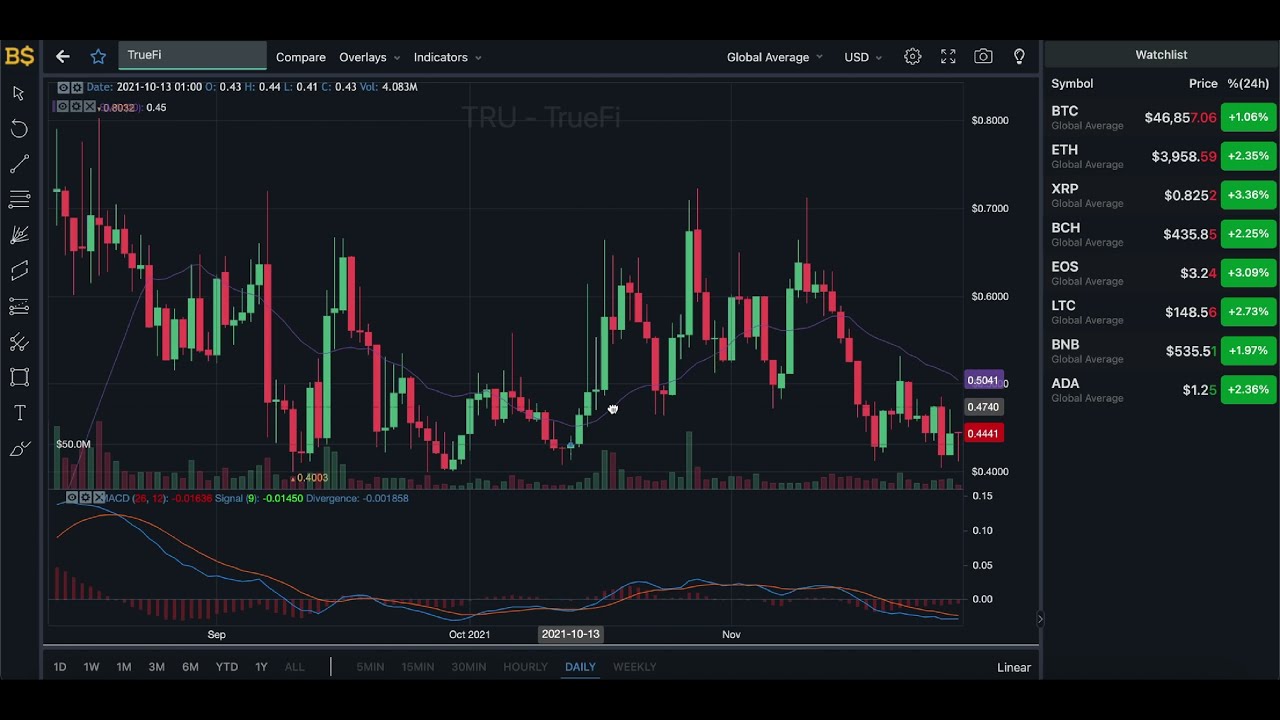1280x720 pixels.
Task: Take chart snapshot with camera icon
Action: 984,57
